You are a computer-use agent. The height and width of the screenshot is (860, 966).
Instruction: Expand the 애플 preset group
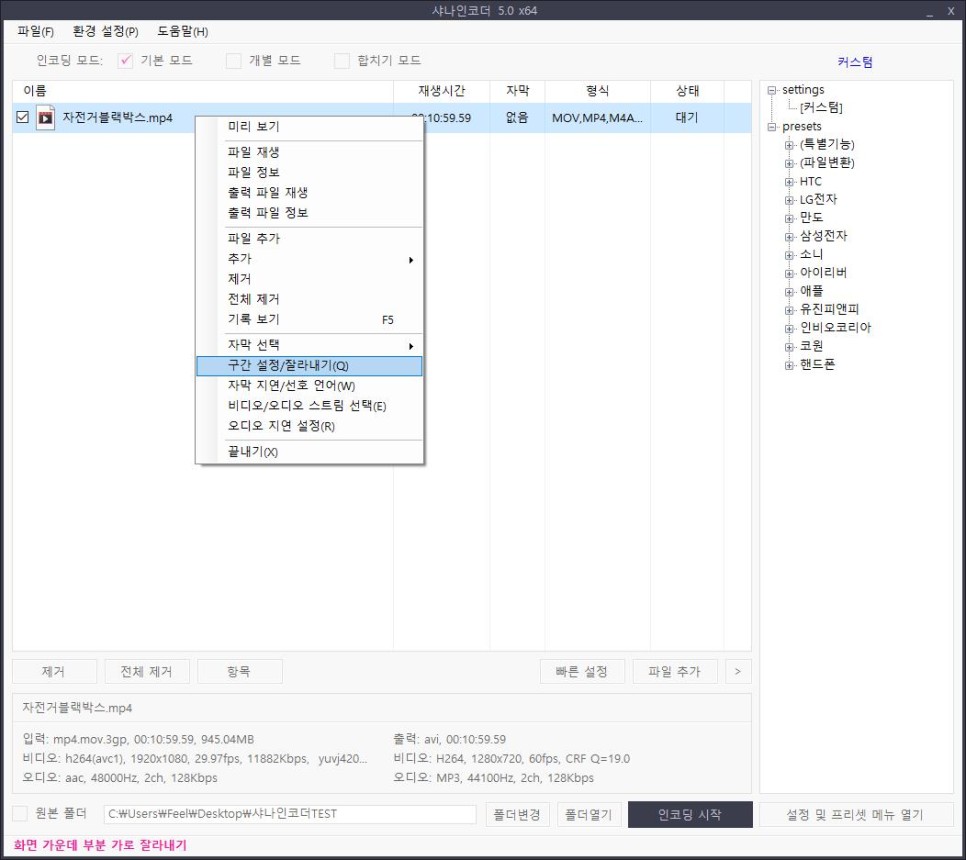point(789,291)
